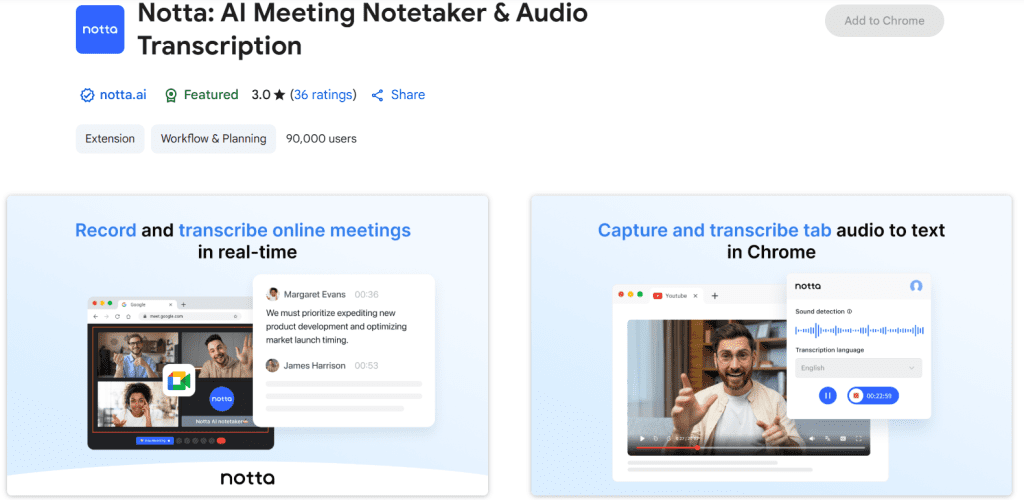Click the notta wordmark below the Meet mockup
1024x500 pixels.
tap(248, 478)
